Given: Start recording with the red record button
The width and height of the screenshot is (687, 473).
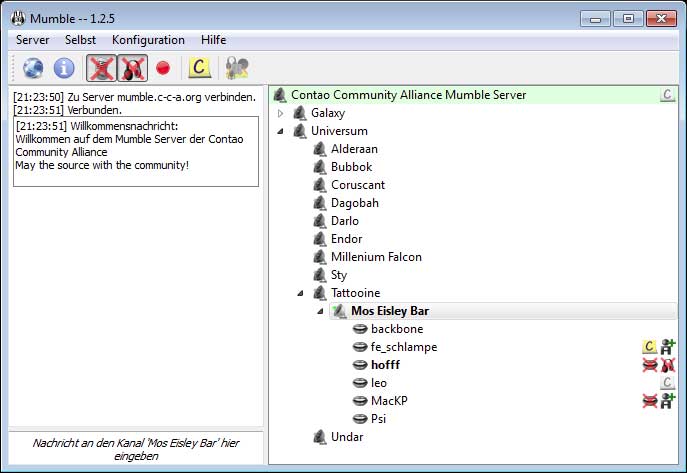Looking at the screenshot, I should (163, 68).
